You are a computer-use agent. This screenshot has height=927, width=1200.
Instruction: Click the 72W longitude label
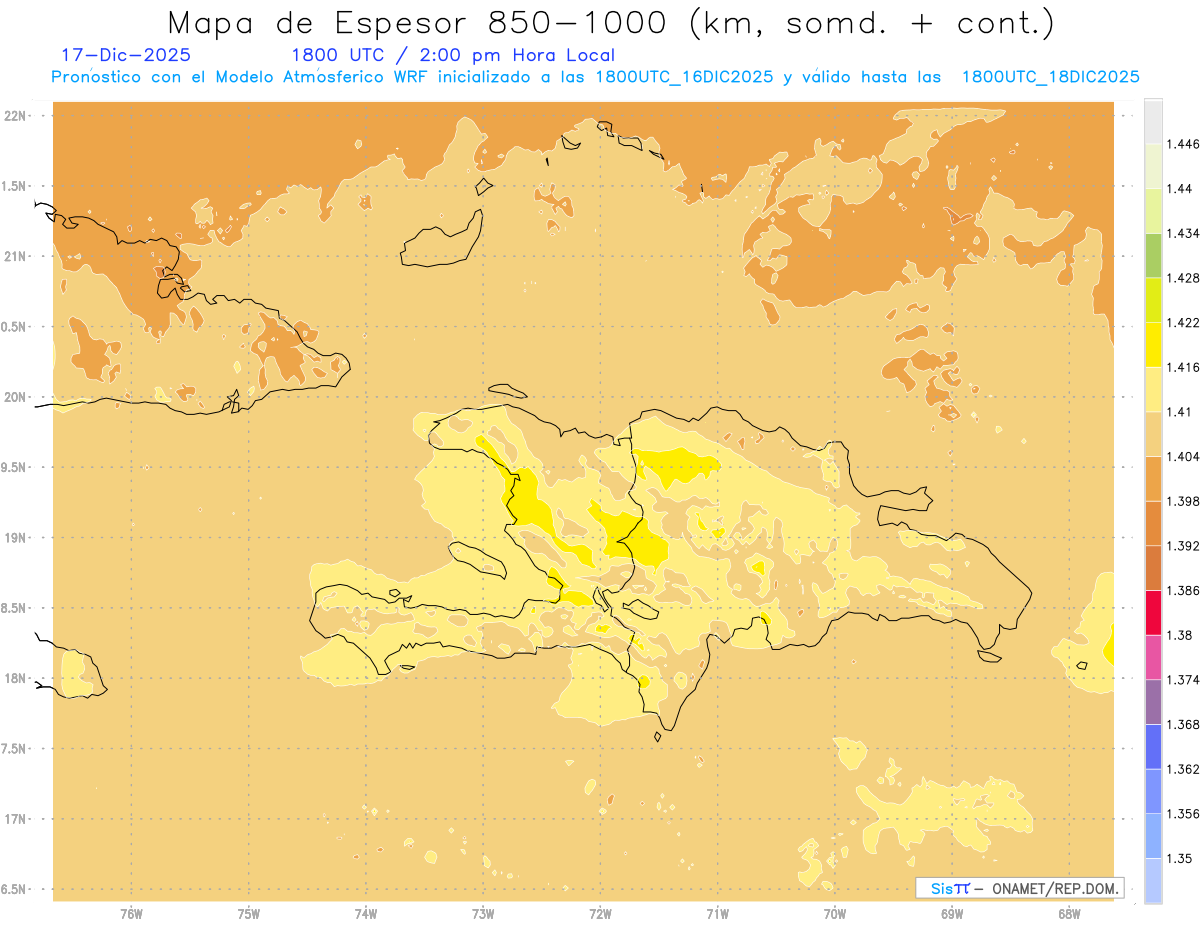pos(601,913)
